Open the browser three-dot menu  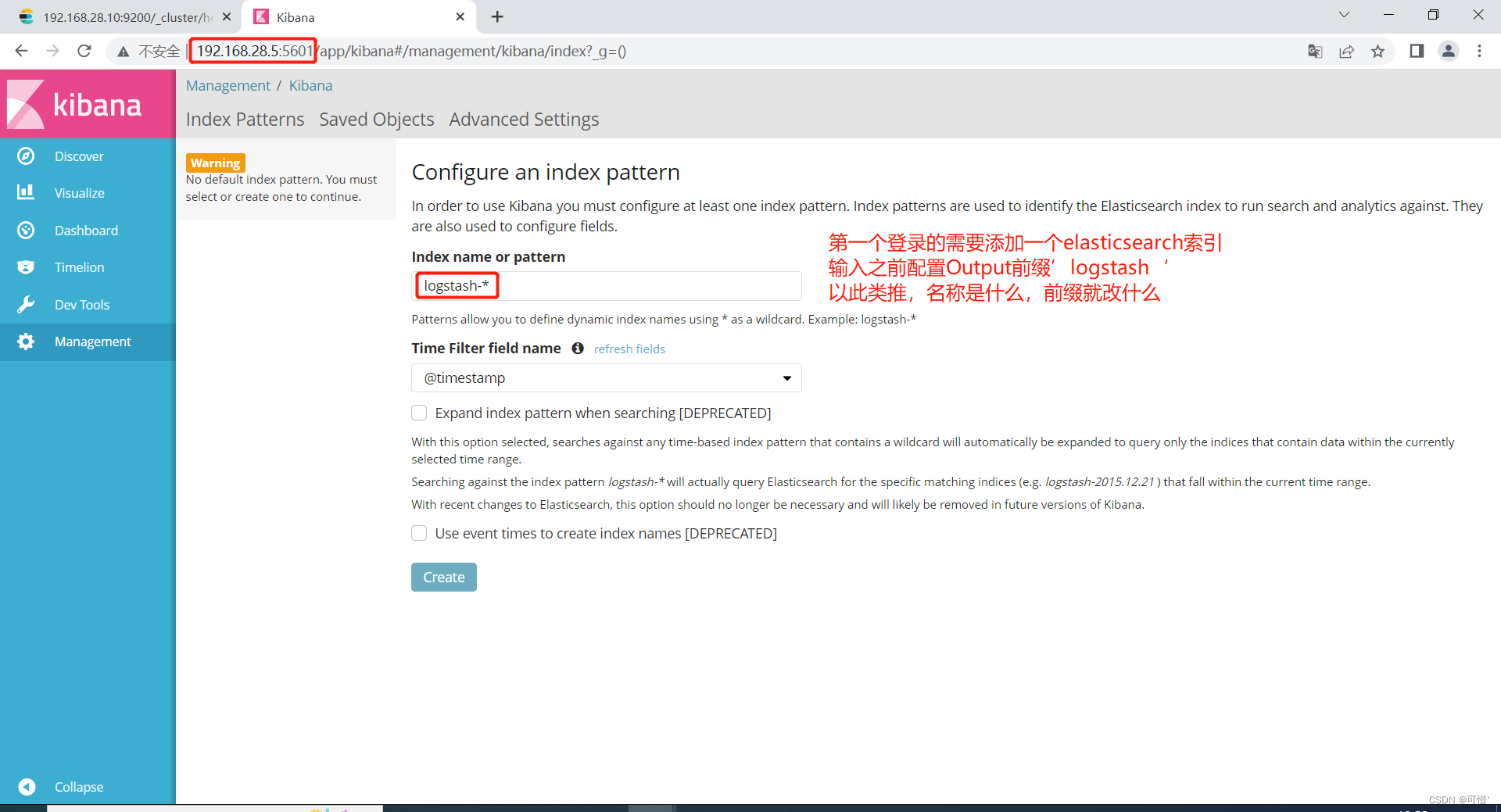click(x=1479, y=51)
